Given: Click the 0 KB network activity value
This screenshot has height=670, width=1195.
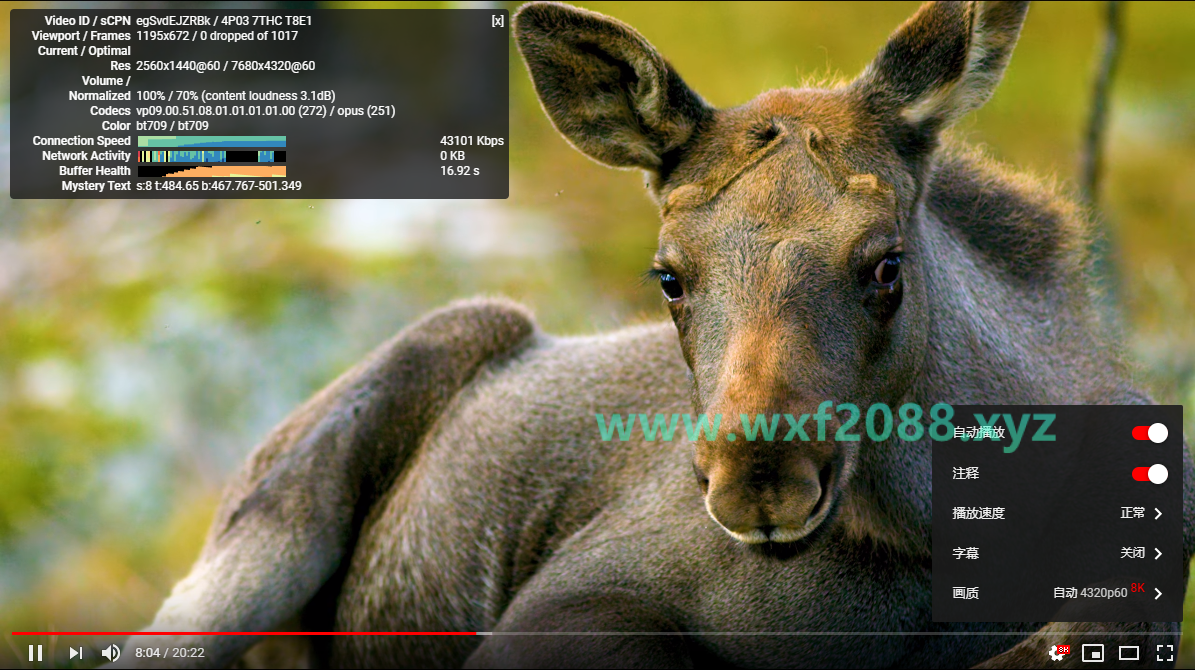Looking at the screenshot, I should (x=452, y=155).
